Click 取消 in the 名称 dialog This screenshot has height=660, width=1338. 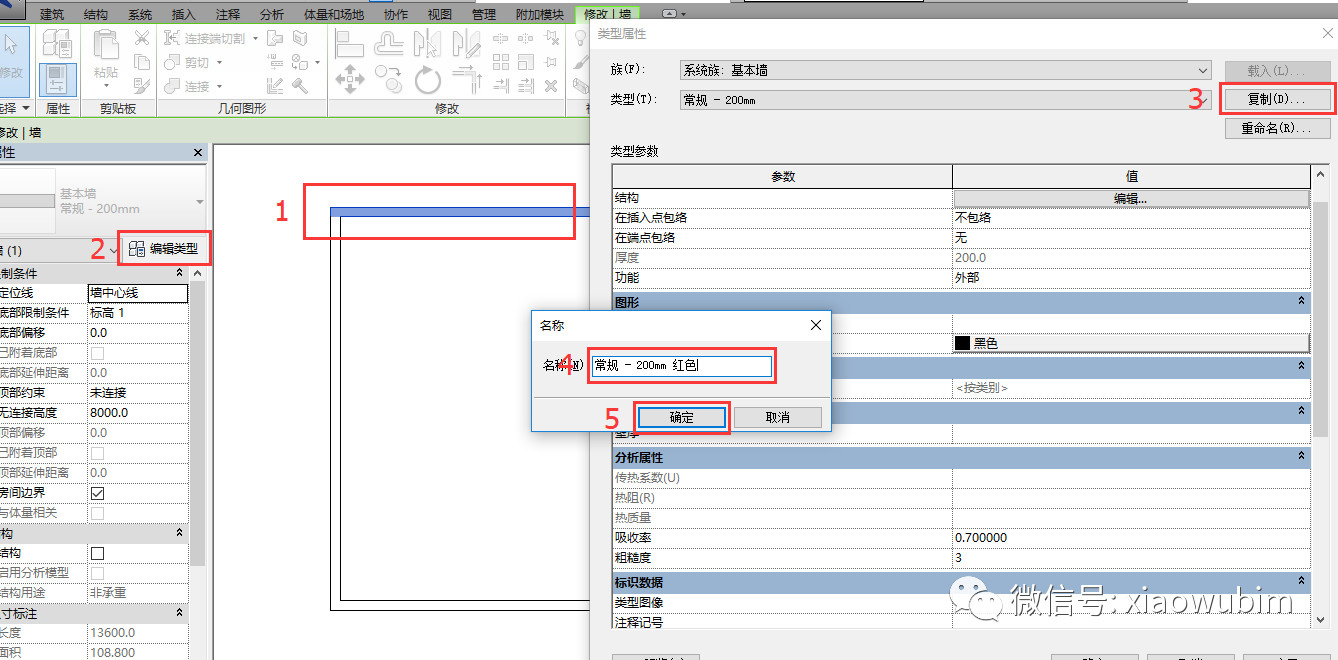coord(778,417)
